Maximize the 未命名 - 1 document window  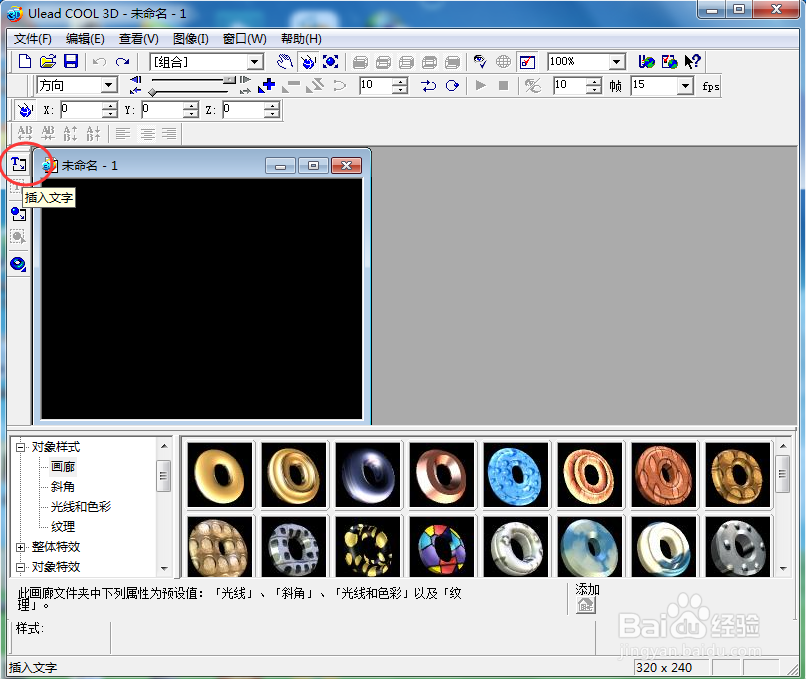(313, 166)
